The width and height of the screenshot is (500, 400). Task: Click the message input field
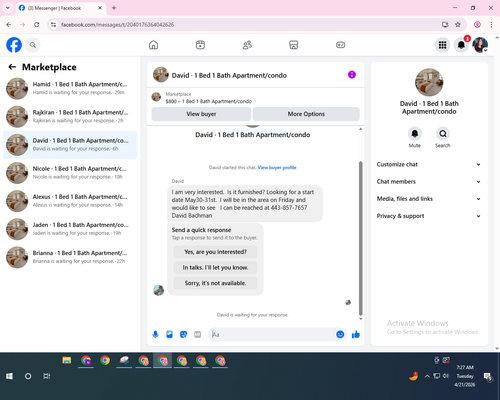click(x=273, y=334)
